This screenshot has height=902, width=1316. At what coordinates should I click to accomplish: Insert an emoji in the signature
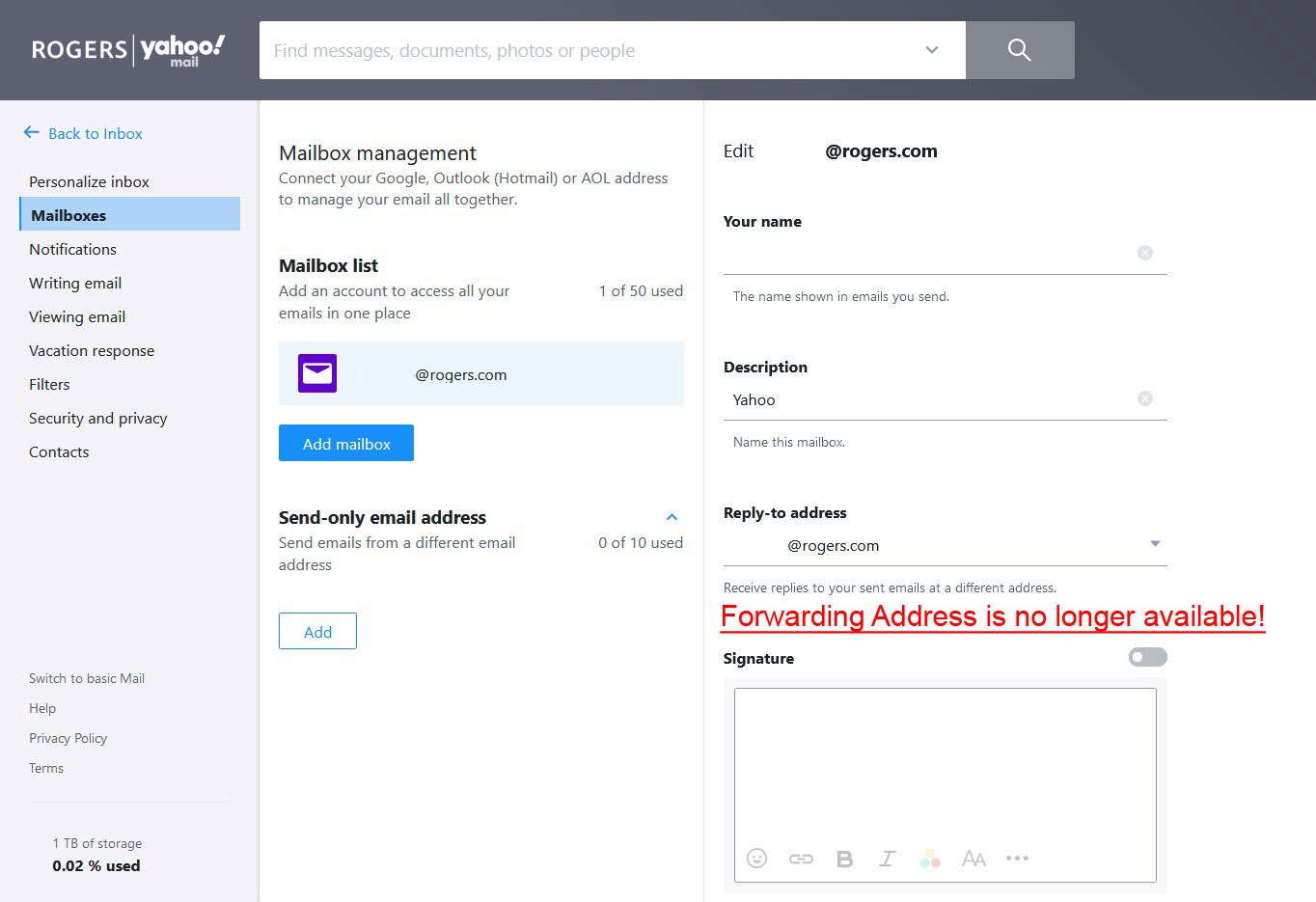pyautogui.click(x=757, y=859)
